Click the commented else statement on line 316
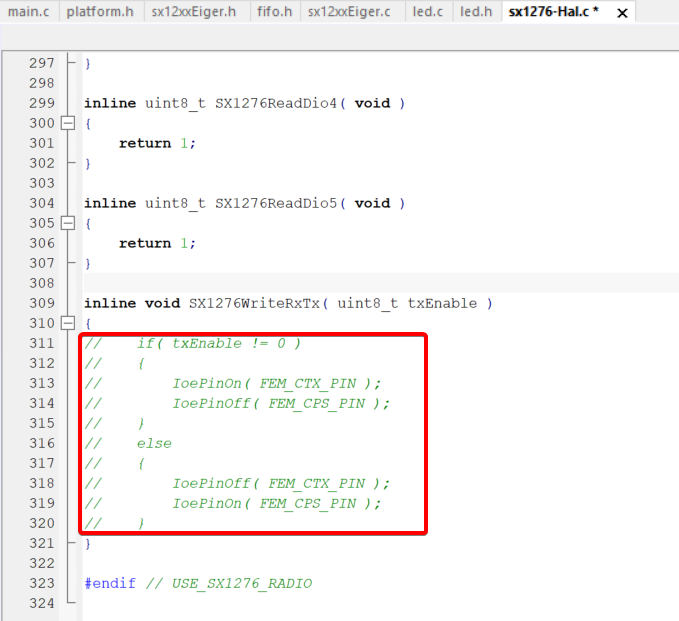 pyautogui.click(x=154, y=443)
